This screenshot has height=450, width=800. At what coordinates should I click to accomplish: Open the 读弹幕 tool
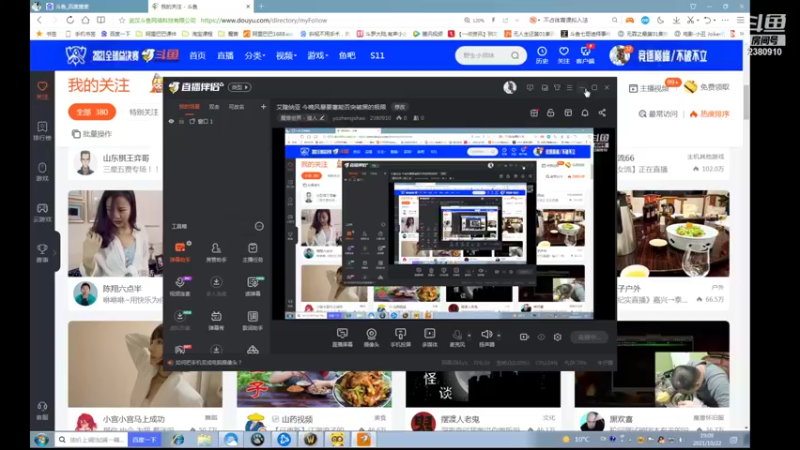(253, 286)
